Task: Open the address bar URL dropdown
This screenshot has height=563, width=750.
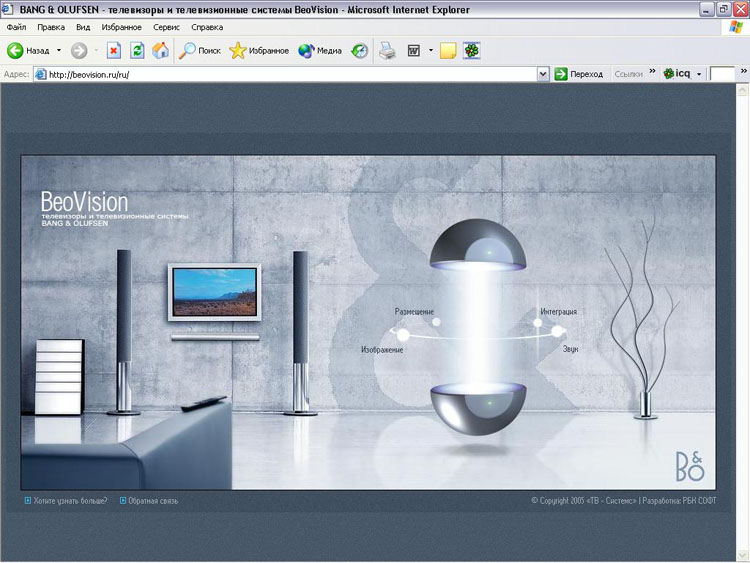Action: point(543,74)
